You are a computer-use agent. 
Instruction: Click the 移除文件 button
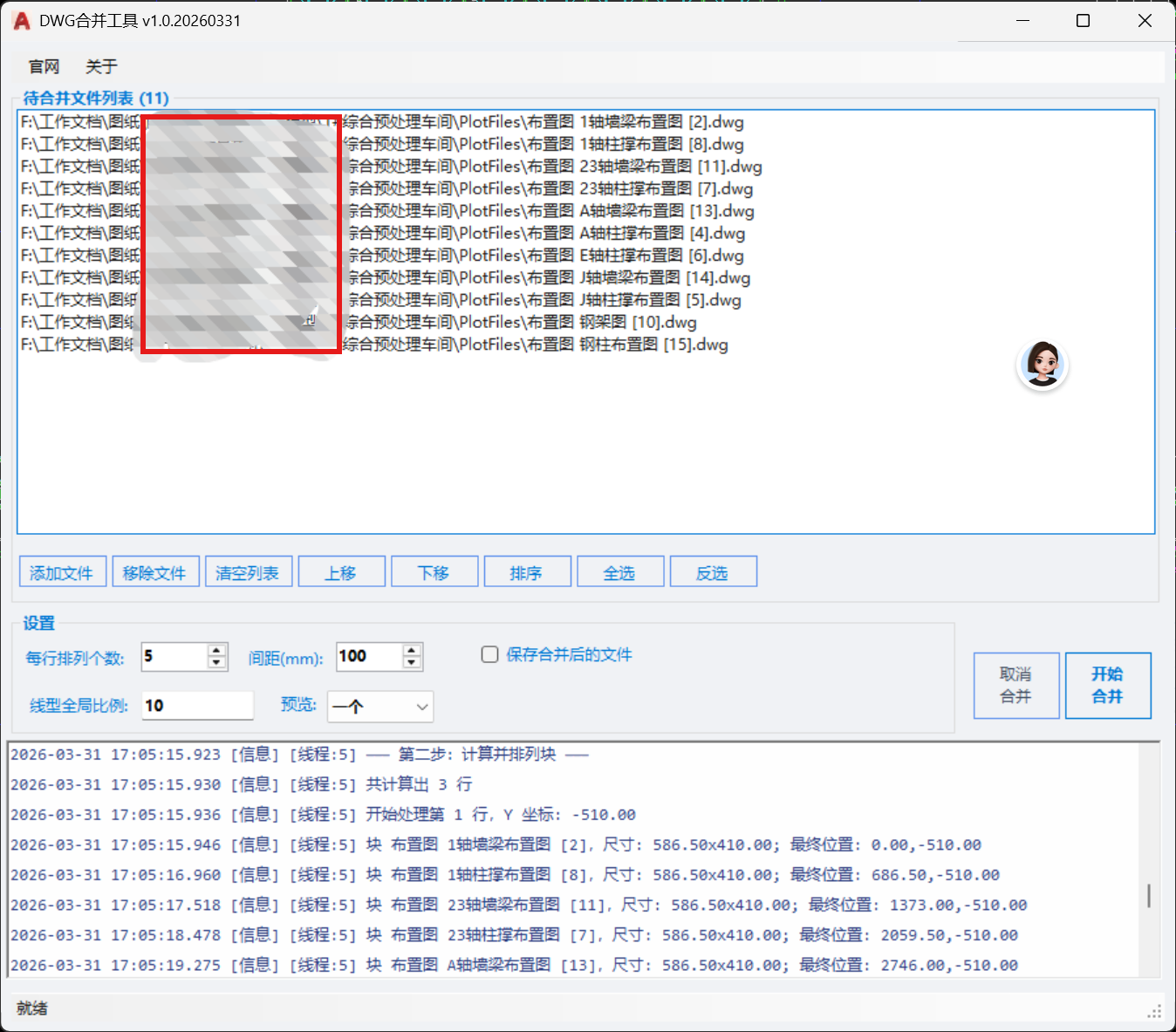[x=155, y=572]
